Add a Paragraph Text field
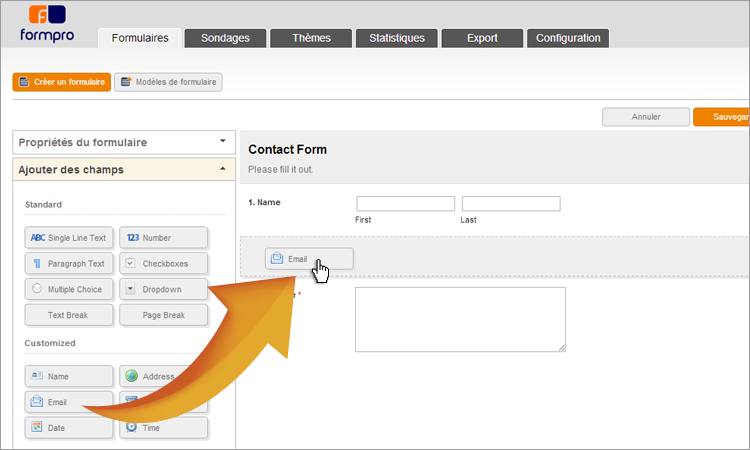Image resolution: width=750 pixels, height=450 pixels. pyautogui.click(x=69, y=264)
